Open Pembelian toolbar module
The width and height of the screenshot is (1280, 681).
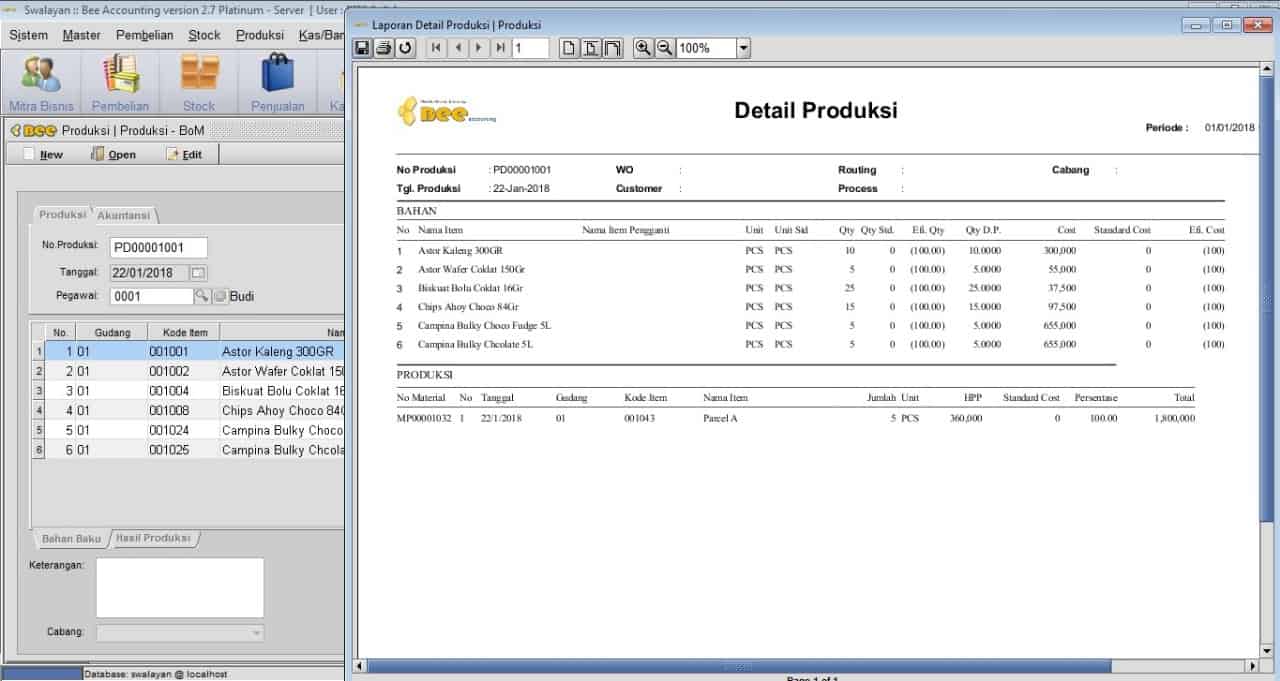[x=120, y=83]
